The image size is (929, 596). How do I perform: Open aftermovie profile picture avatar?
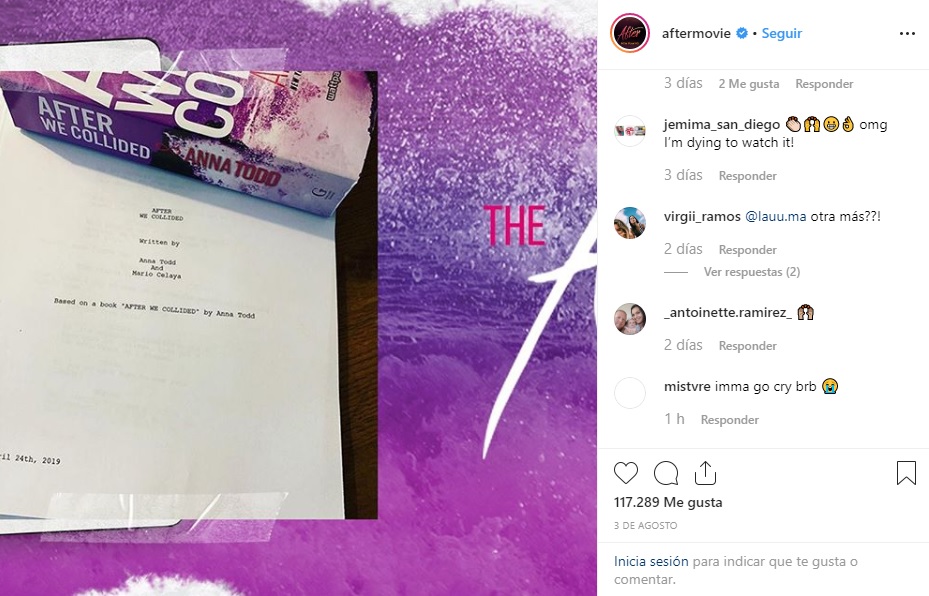pos(630,33)
